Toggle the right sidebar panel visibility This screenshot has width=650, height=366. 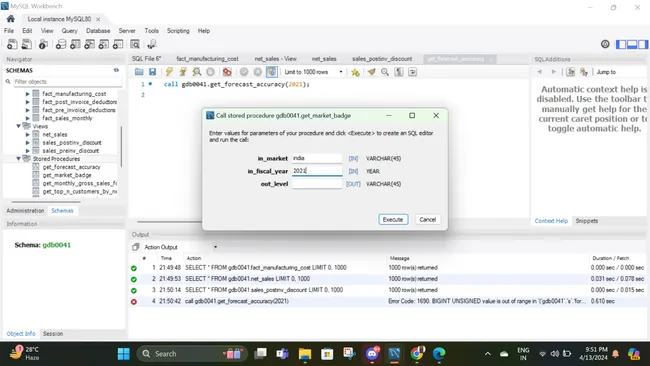643,44
